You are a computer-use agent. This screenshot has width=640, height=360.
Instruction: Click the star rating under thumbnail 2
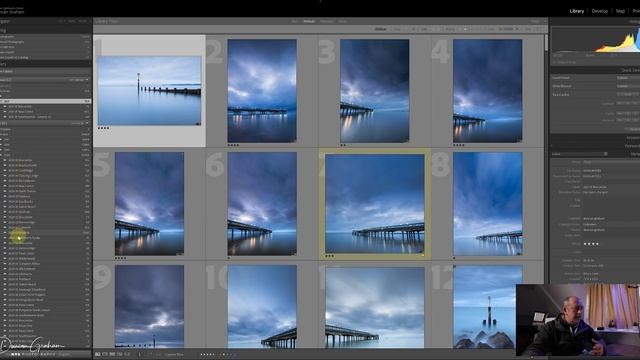pos(233,145)
